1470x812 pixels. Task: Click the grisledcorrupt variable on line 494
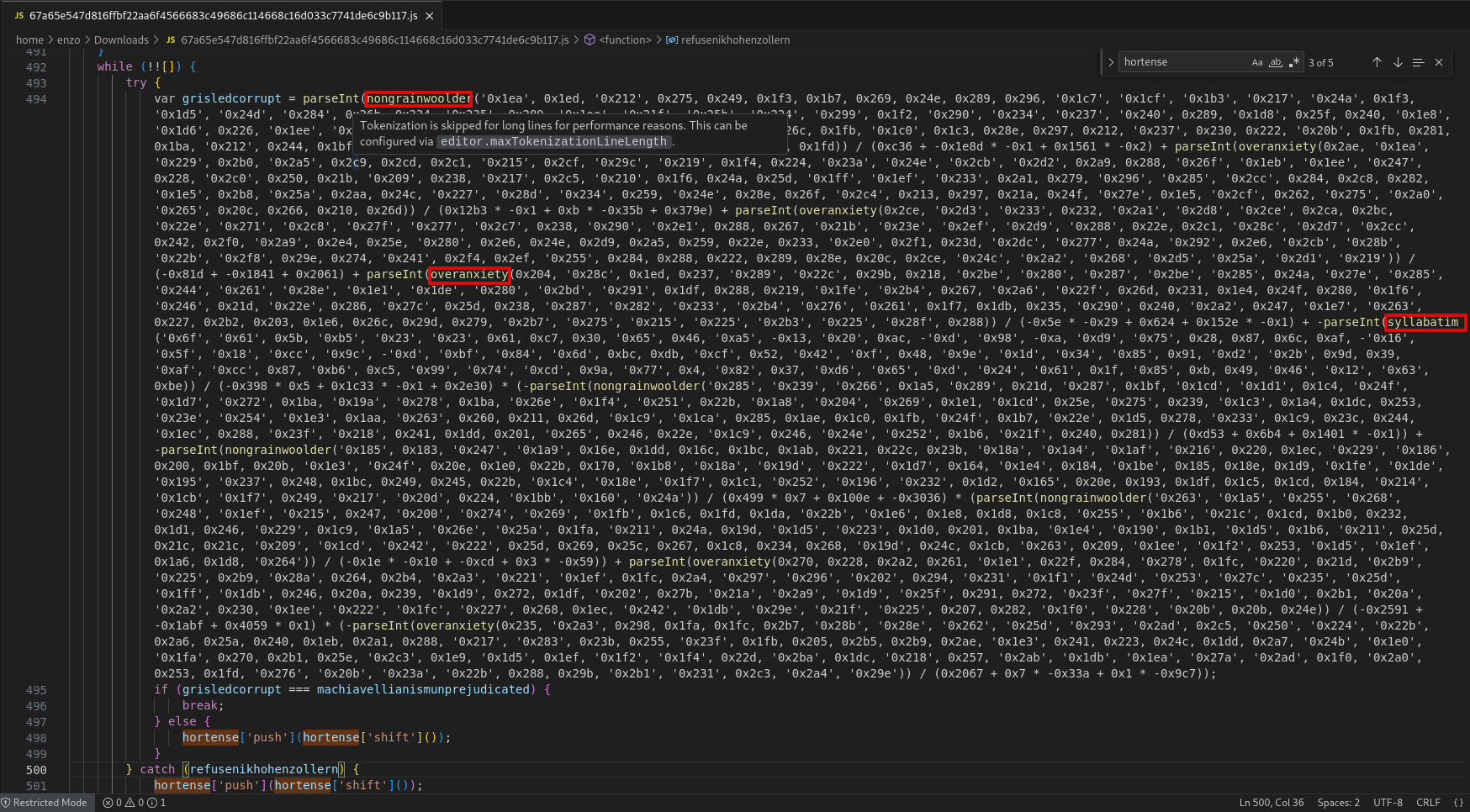[x=231, y=98]
